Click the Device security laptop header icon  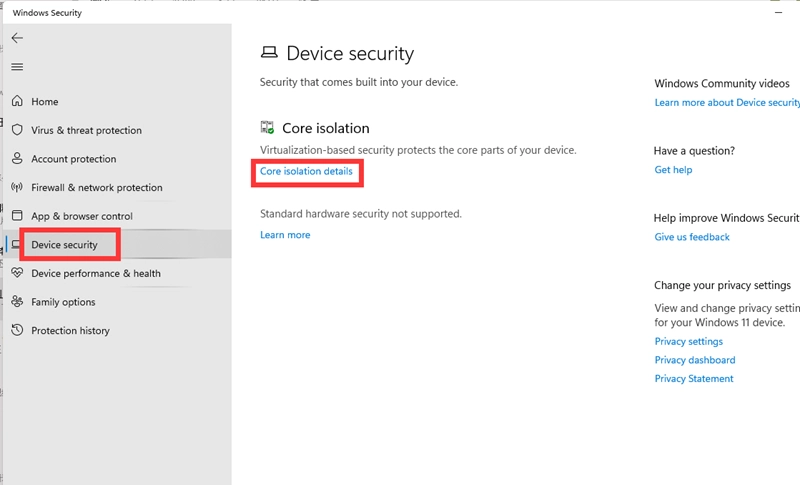pos(269,52)
